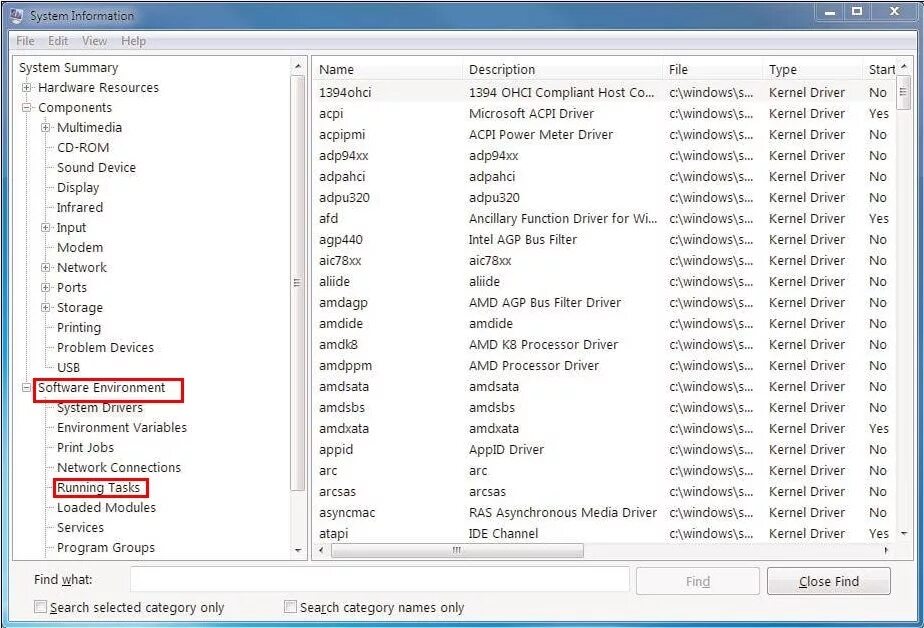Open the Edit menu

[x=58, y=41]
